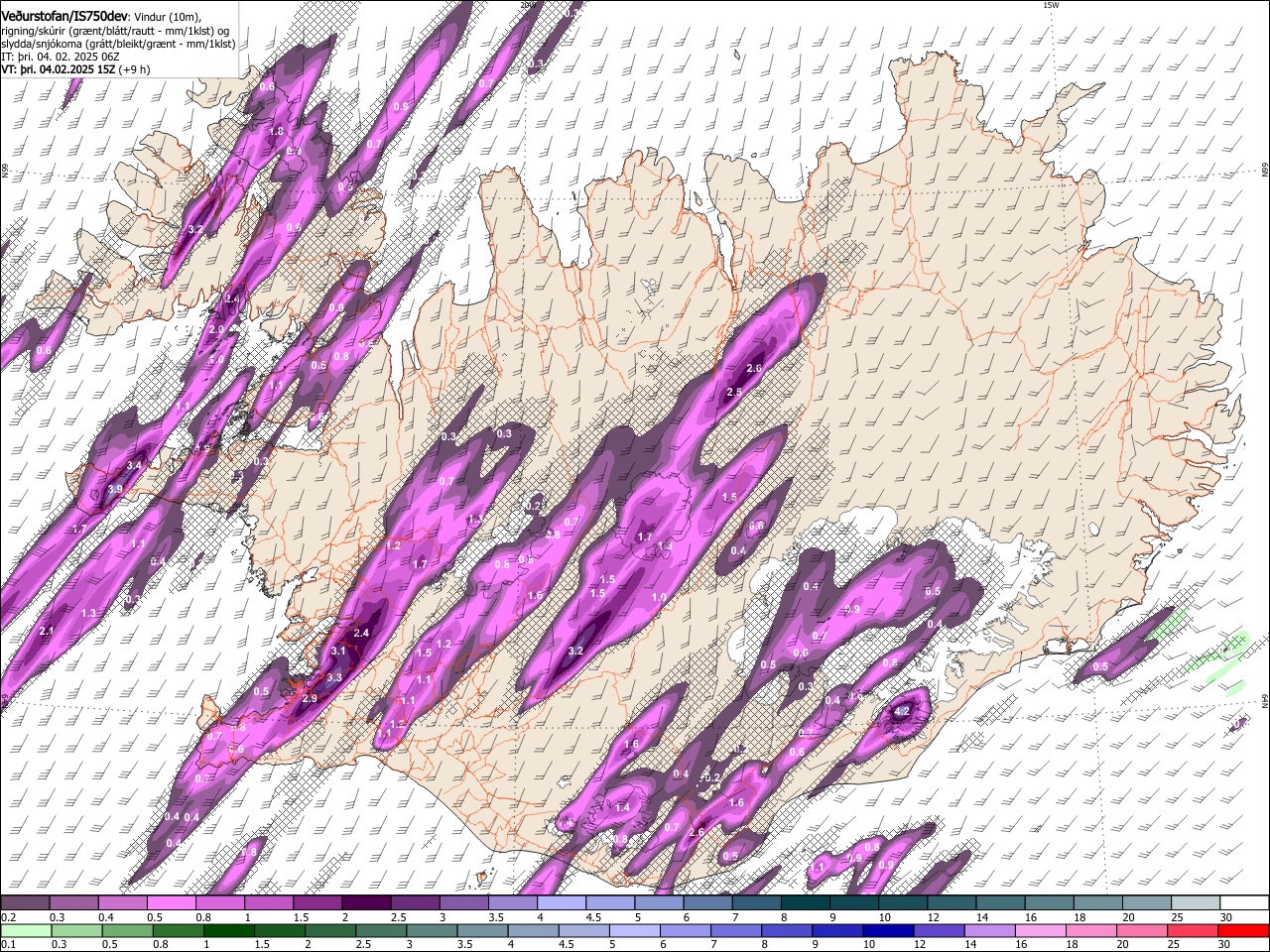Click the 3.9 precipitation value on the map

115,489
